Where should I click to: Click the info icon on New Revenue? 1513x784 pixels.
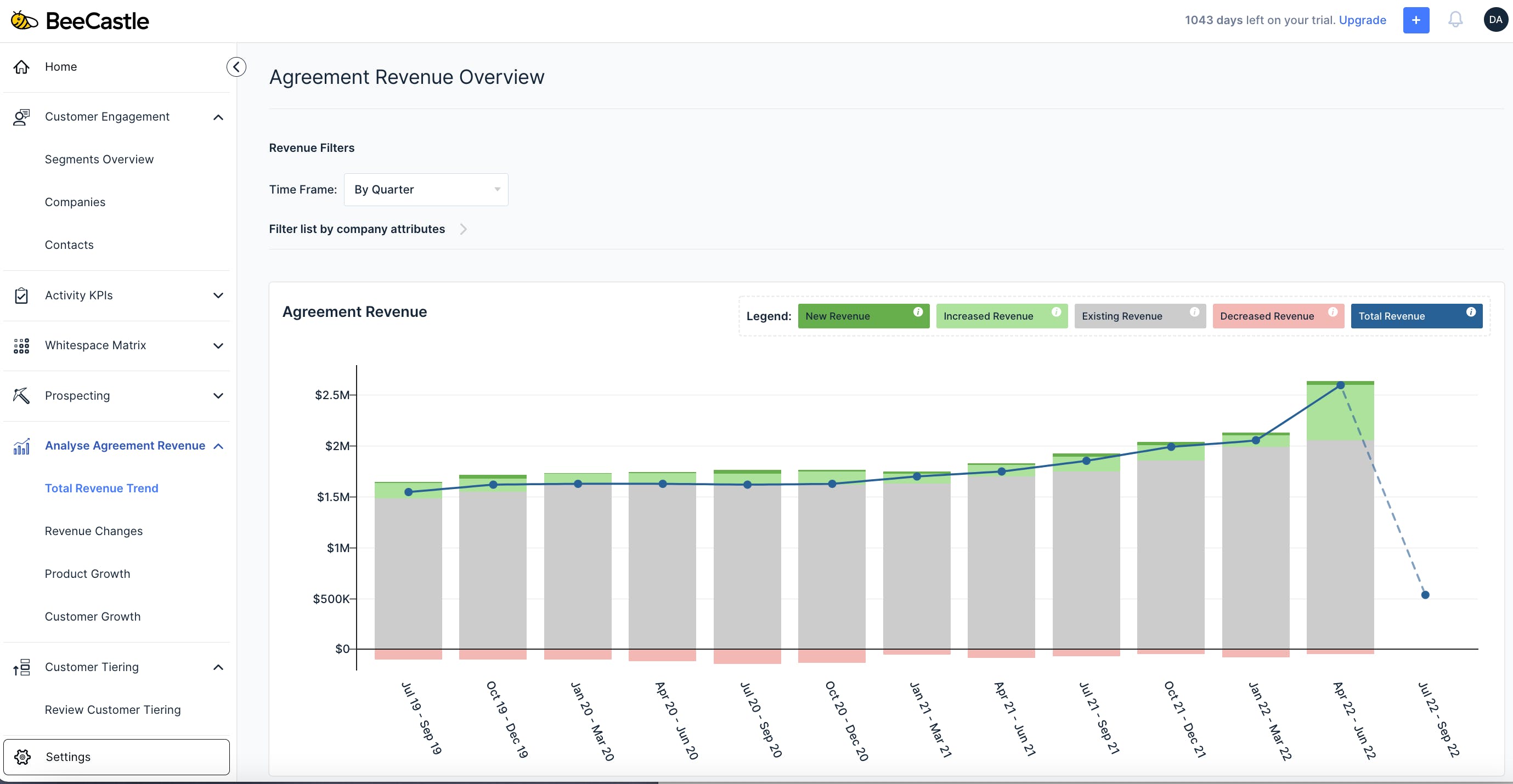click(x=917, y=312)
